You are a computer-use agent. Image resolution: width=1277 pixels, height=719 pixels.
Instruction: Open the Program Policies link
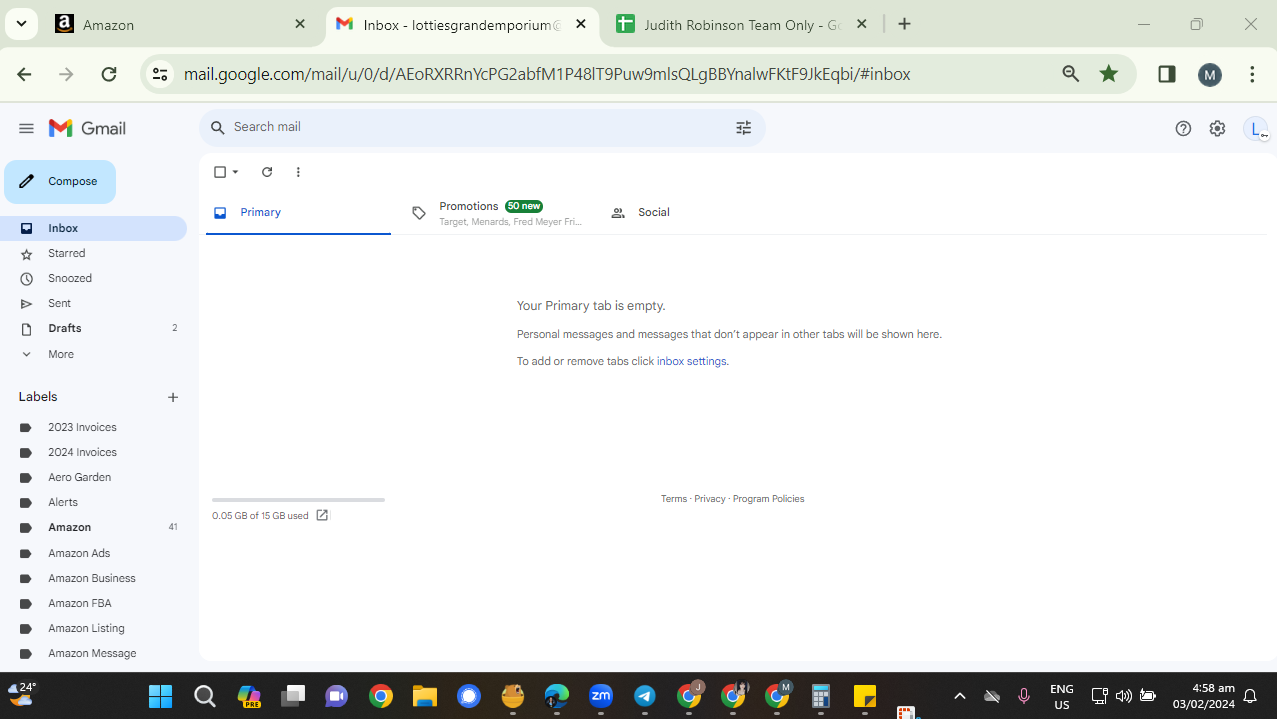click(x=768, y=499)
